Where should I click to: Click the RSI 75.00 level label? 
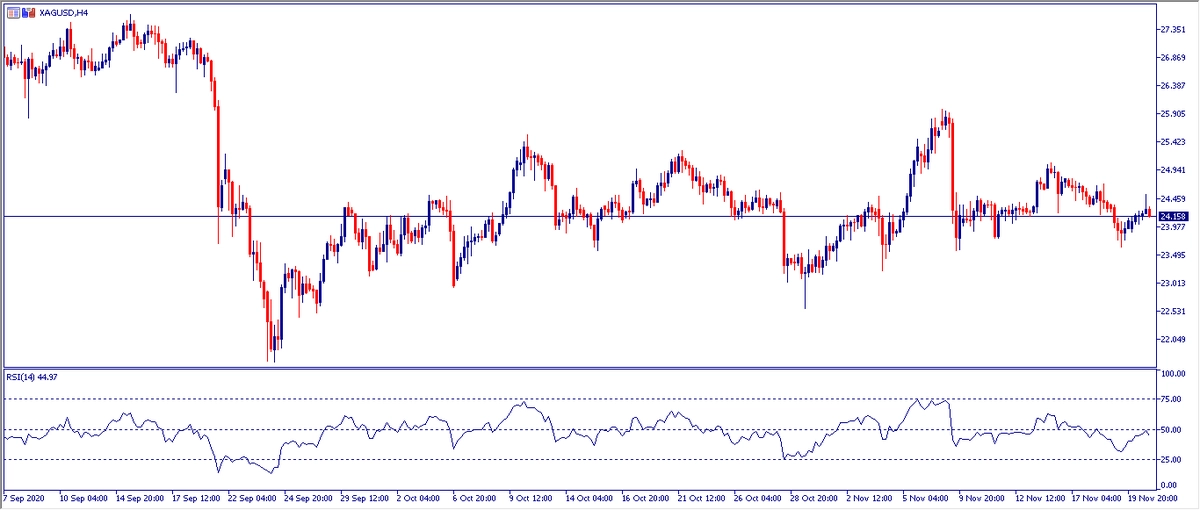tap(1170, 400)
